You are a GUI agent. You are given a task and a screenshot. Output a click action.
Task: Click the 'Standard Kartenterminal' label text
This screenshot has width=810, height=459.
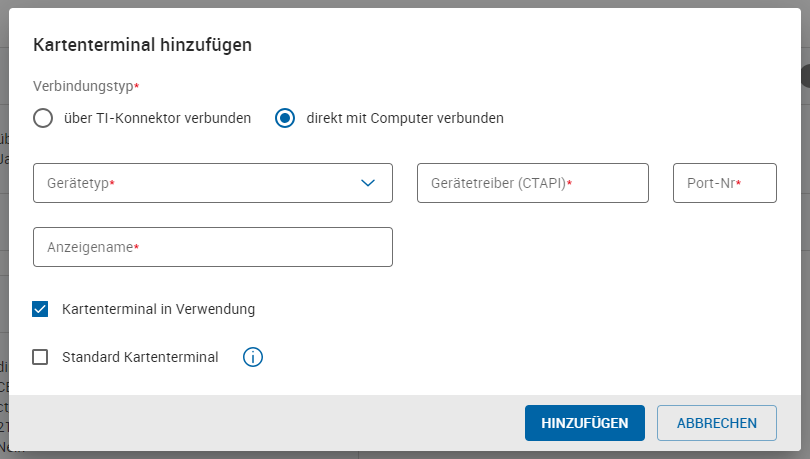tap(140, 357)
